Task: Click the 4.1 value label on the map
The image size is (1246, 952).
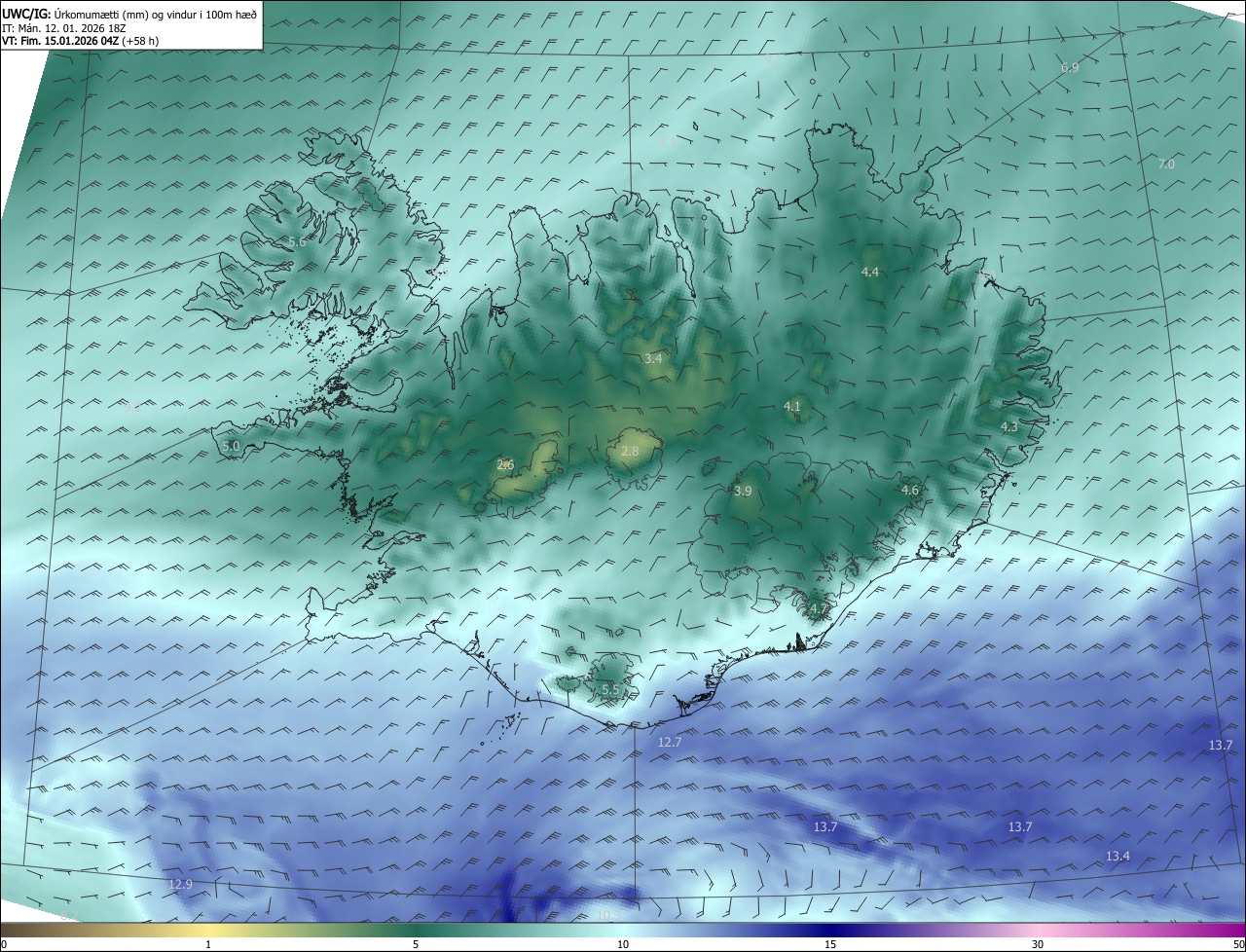Action: (791, 406)
